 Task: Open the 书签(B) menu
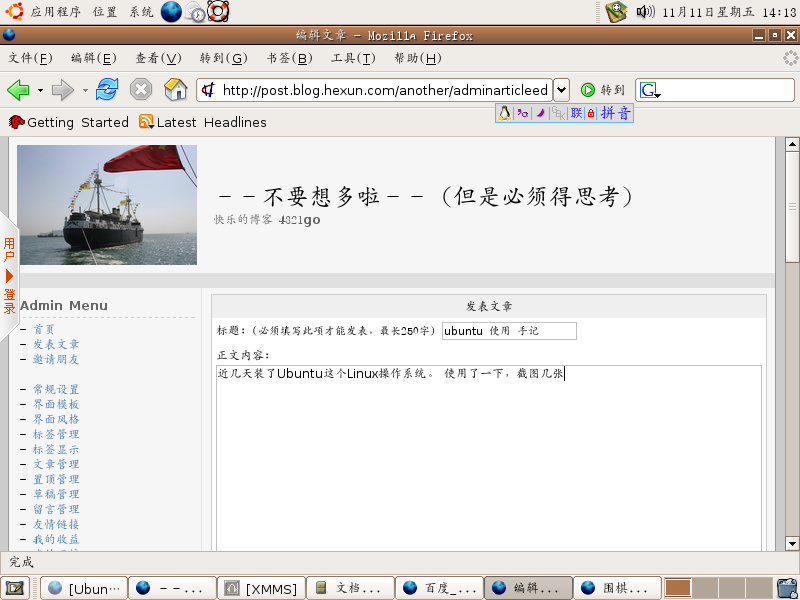[x=289, y=58]
